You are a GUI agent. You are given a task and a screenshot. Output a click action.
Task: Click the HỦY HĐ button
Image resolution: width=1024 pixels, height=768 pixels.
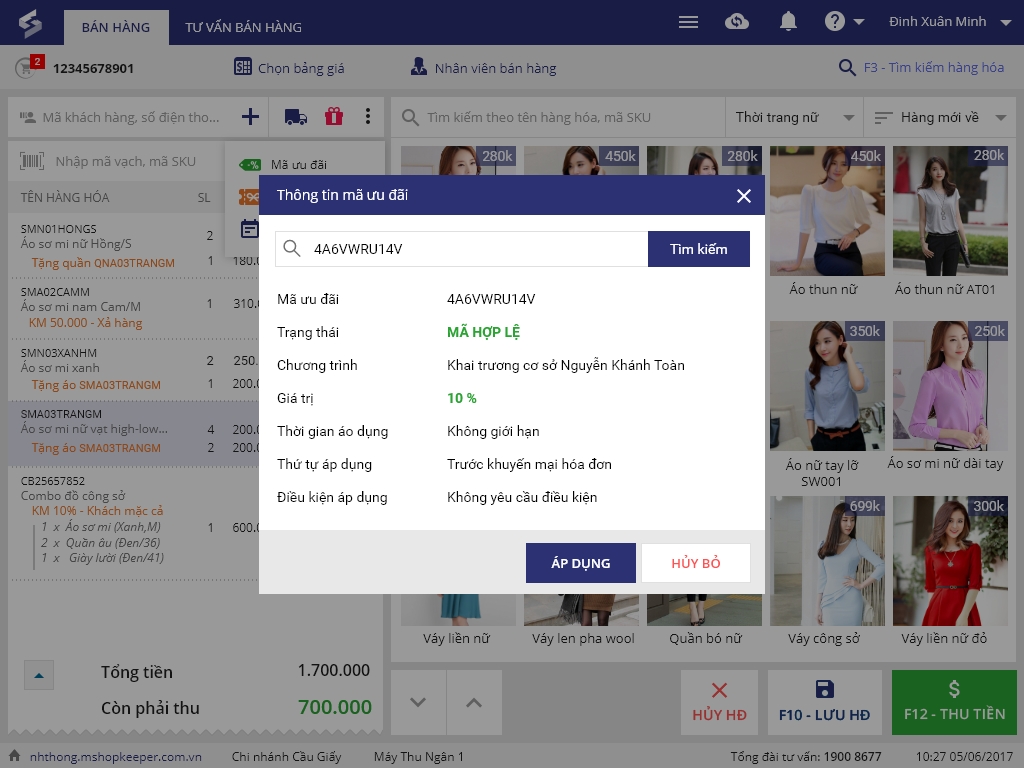(719, 703)
